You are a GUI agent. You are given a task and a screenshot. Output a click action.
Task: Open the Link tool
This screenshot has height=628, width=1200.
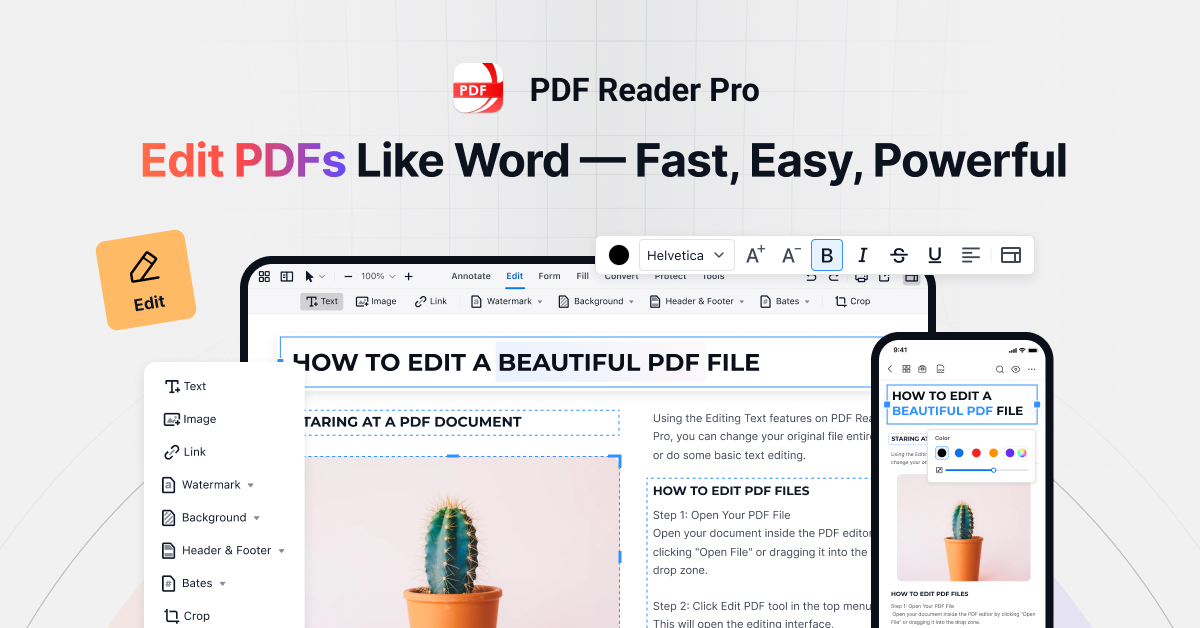[x=431, y=300]
